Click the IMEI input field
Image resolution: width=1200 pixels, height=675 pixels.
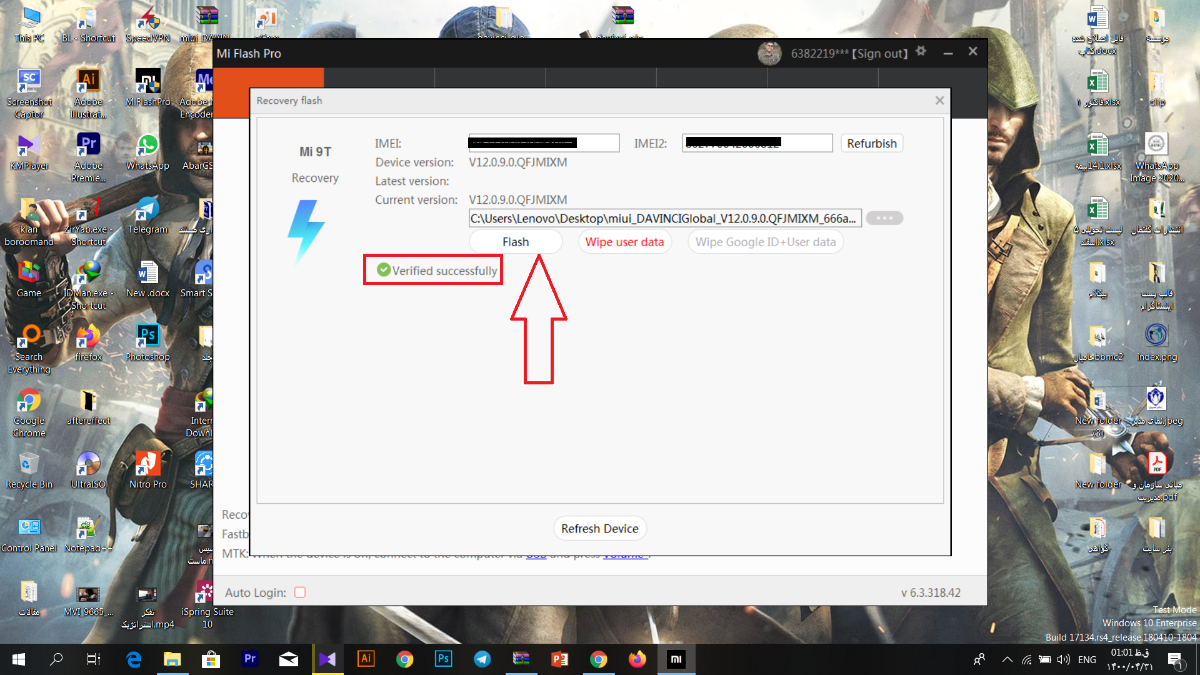click(544, 143)
